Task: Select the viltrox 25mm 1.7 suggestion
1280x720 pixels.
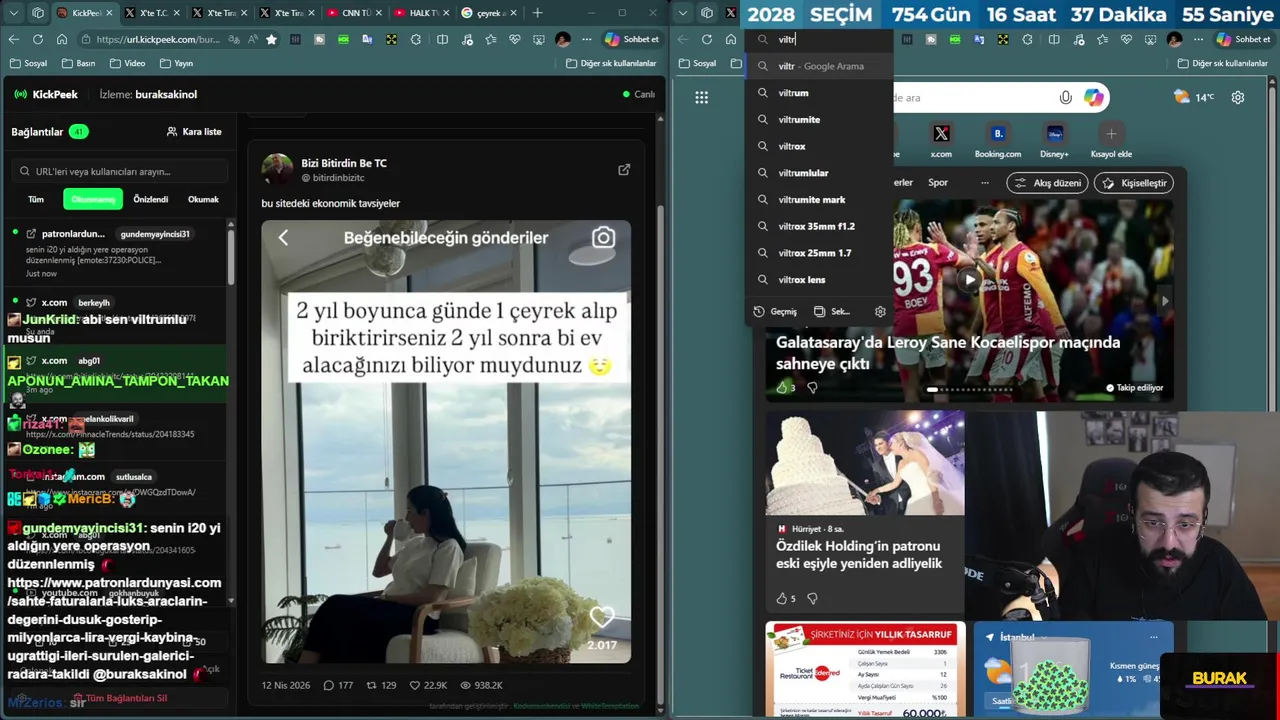Action: 819,253
